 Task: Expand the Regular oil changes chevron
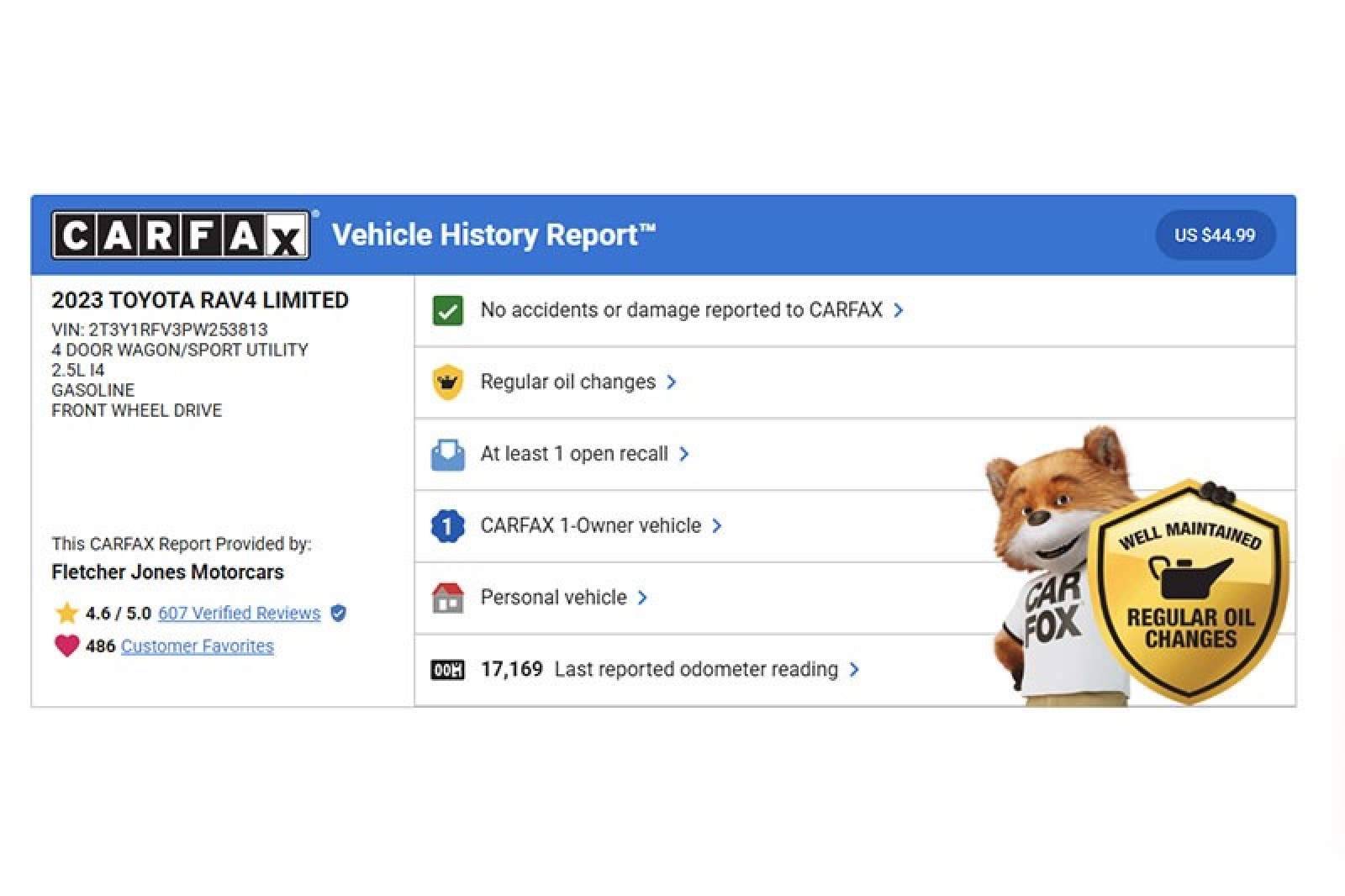(671, 382)
